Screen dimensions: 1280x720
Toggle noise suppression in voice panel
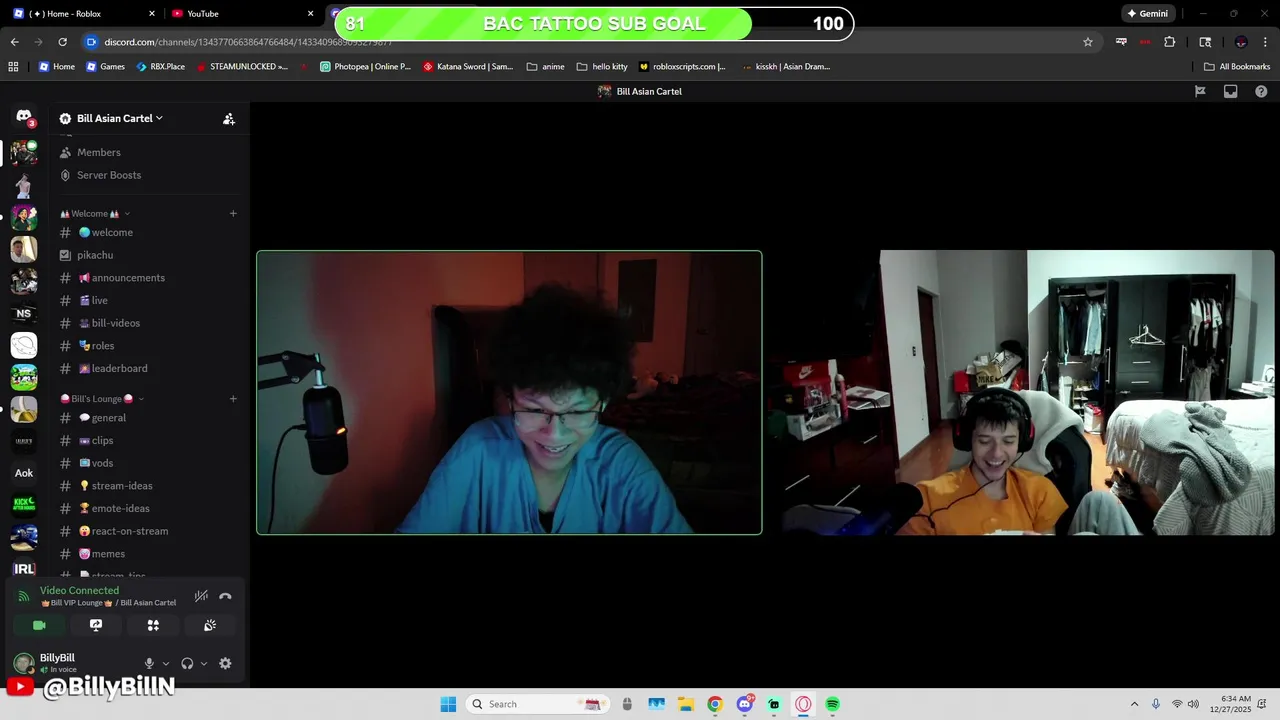point(201,596)
